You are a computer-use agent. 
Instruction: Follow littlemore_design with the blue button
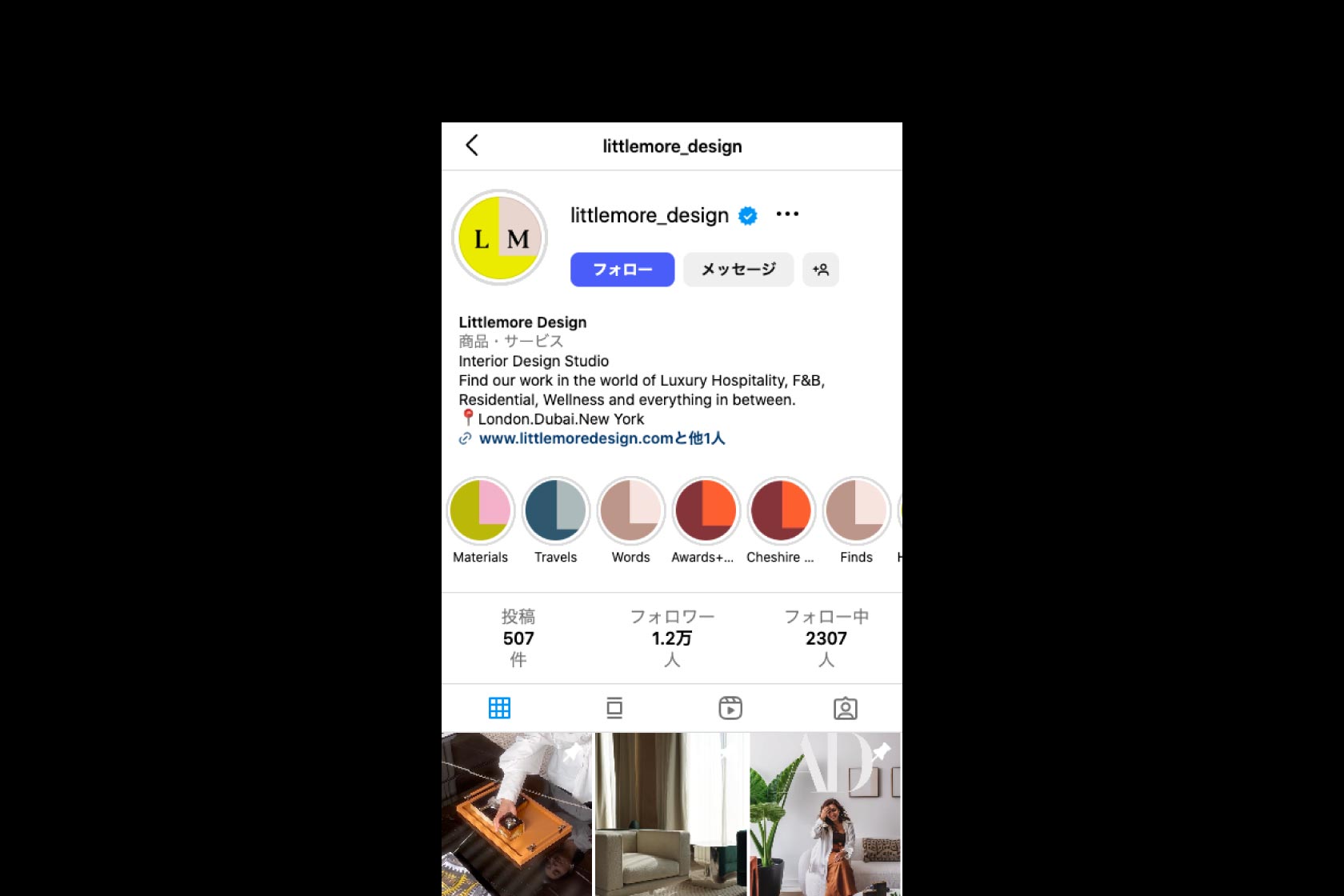point(622,270)
